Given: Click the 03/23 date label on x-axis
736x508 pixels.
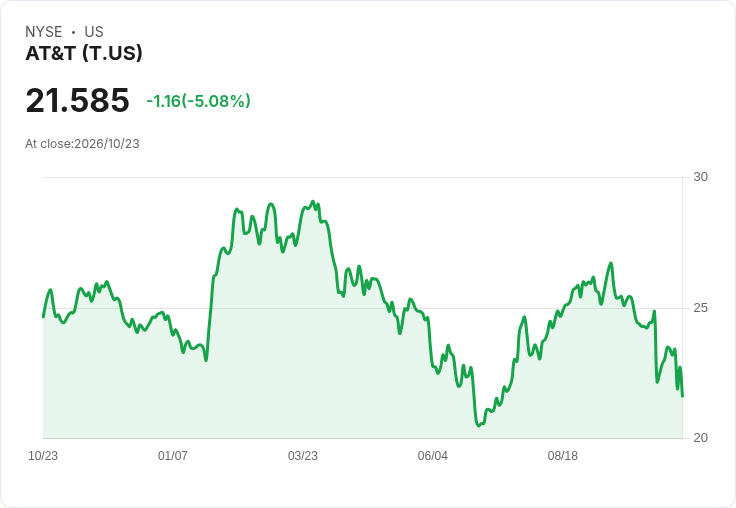Looking at the screenshot, I should pyautogui.click(x=303, y=456).
